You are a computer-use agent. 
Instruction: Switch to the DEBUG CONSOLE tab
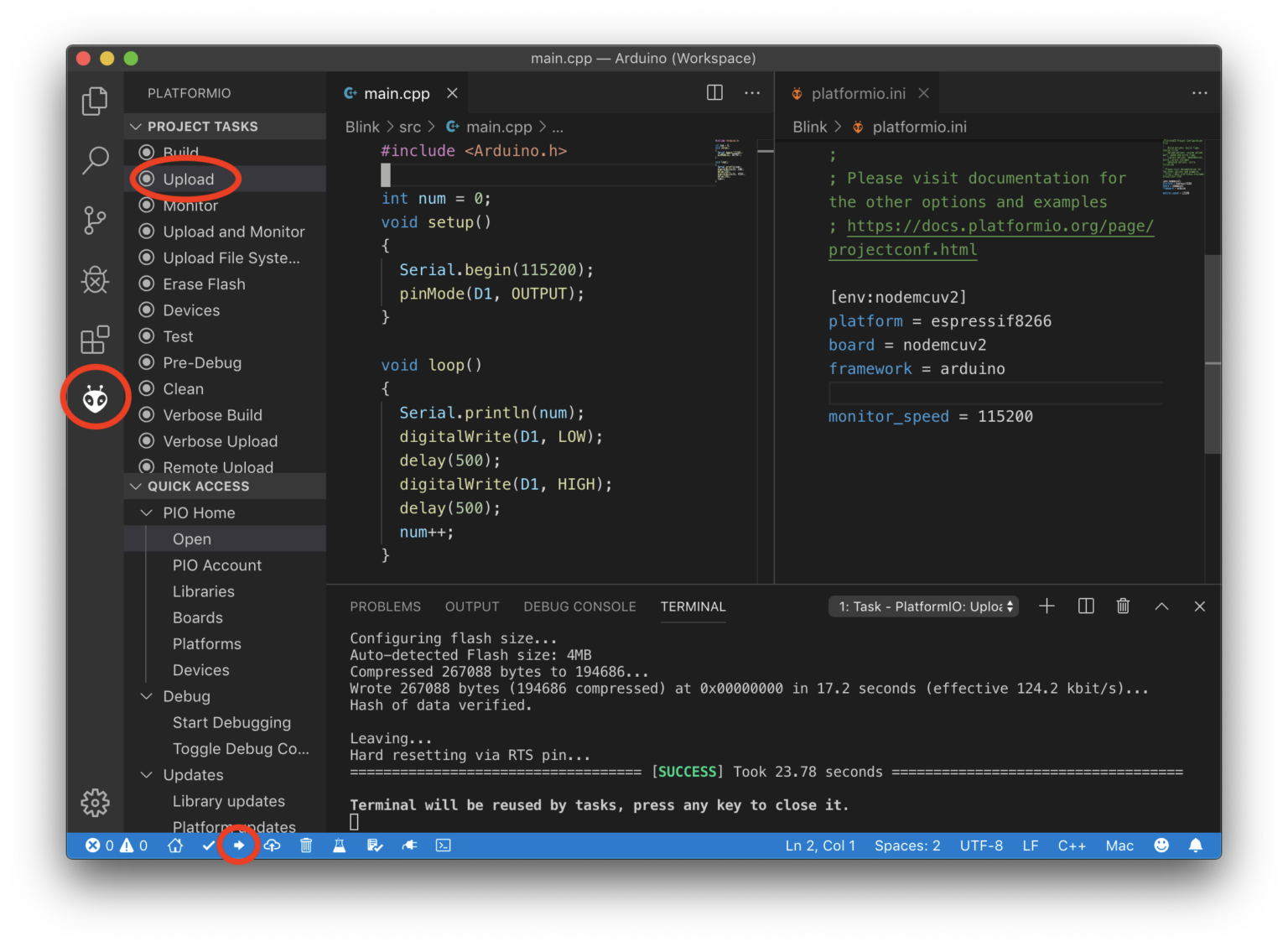tap(579, 606)
